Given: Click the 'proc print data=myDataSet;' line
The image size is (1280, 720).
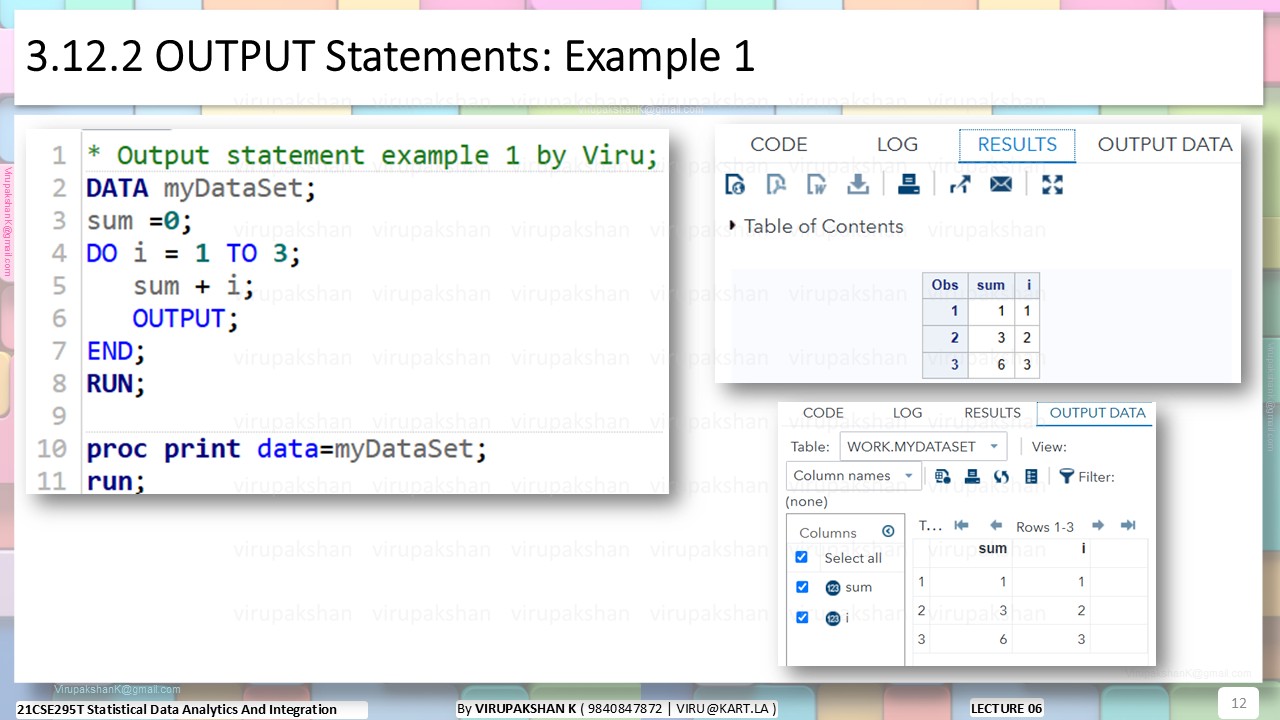Looking at the screenshot, I should pyautogui.click(x=287, y=449).
